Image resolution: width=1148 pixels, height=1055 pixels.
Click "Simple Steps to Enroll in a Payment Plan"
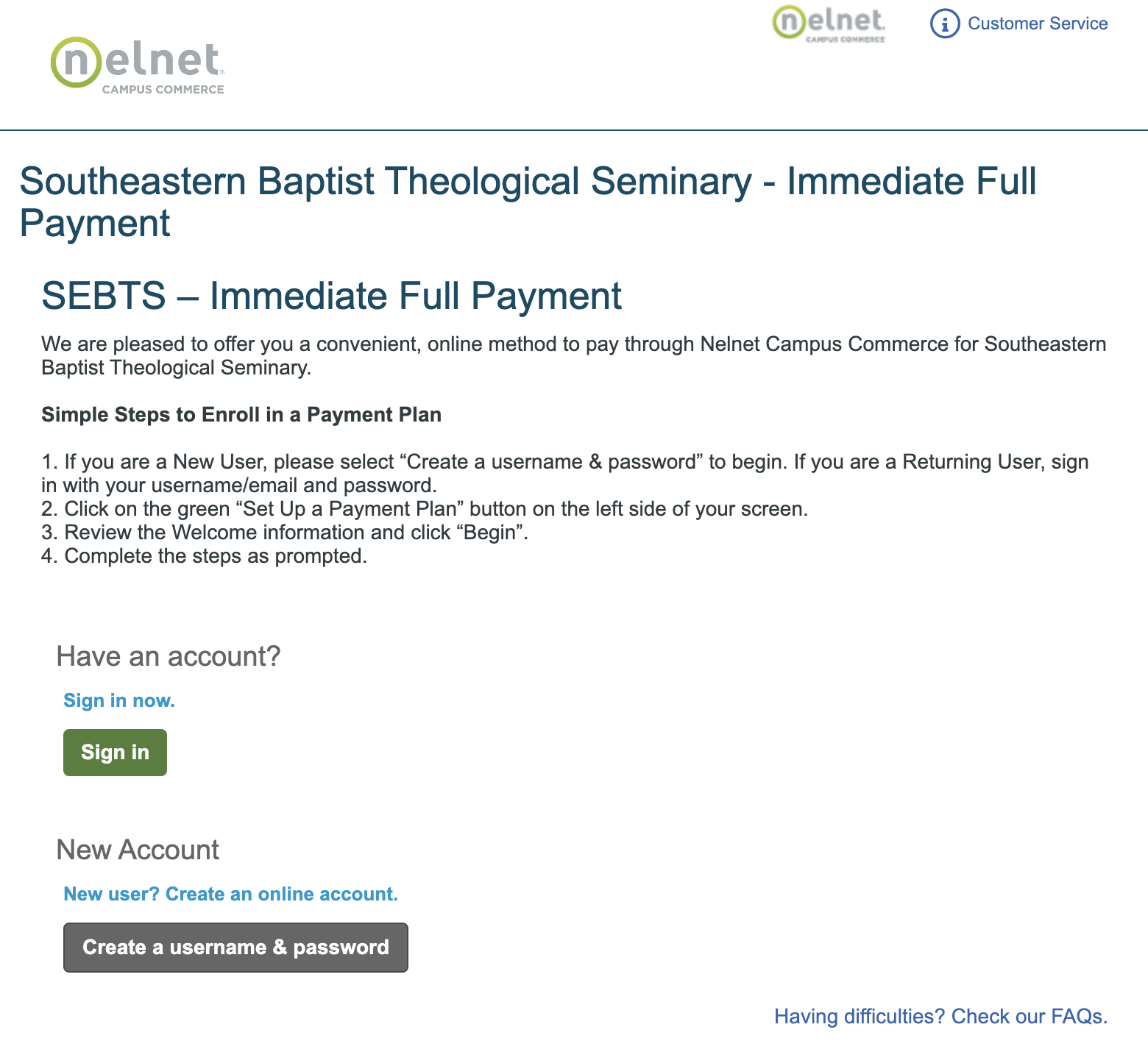point(241,415)
